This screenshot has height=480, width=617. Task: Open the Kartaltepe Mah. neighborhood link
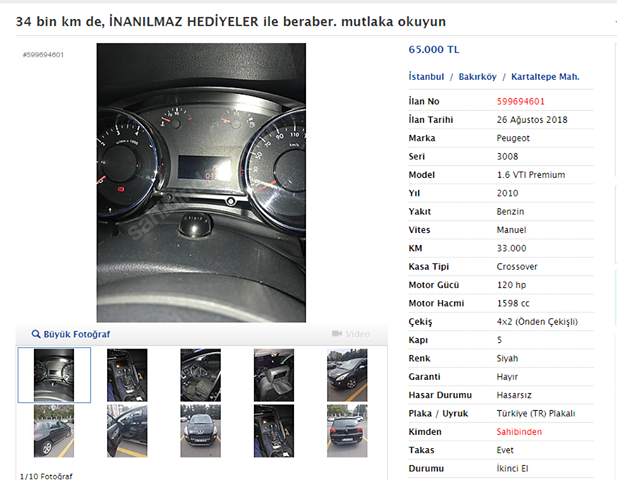(x=545, y=76)
